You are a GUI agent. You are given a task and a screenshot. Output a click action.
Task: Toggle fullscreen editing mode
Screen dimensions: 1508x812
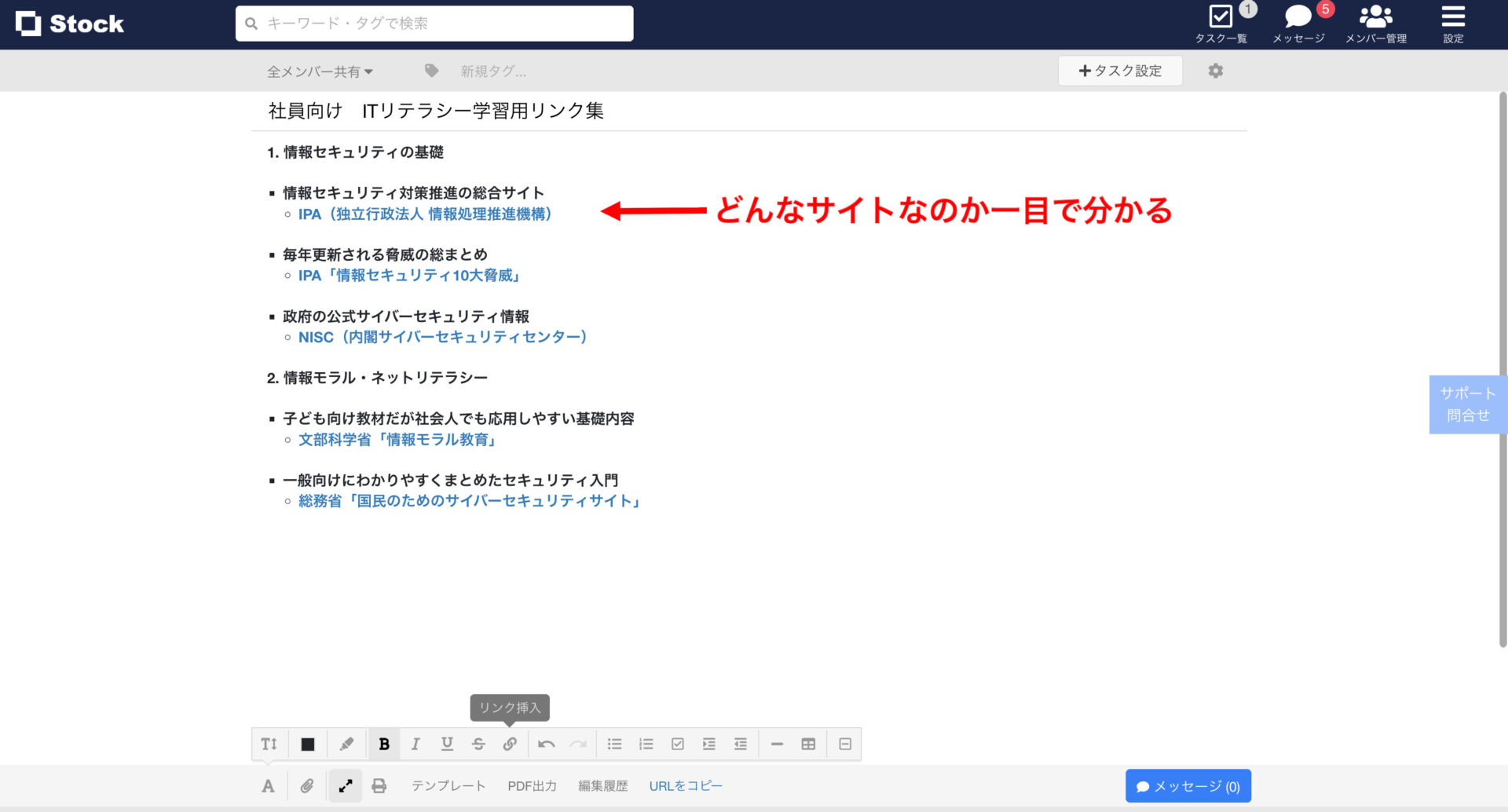coord(346,785)
